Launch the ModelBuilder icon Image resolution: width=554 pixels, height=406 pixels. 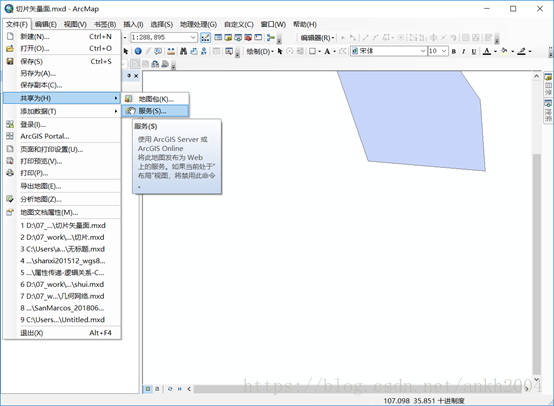(271, 37)
